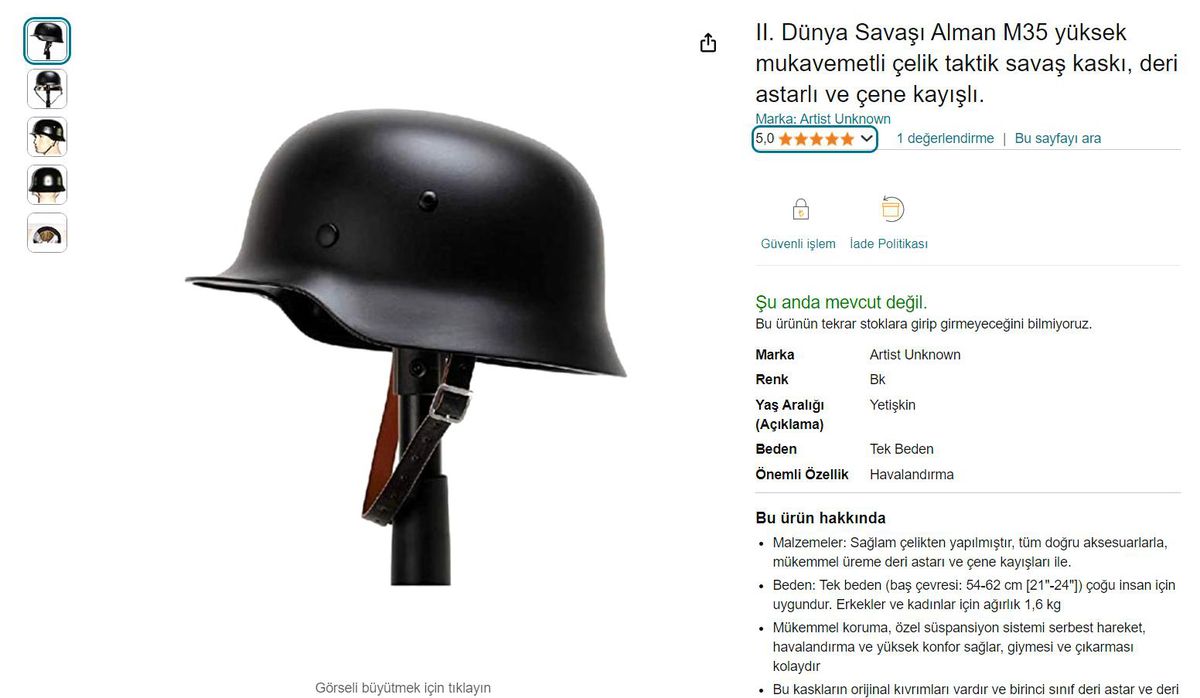The width and height of the screenshot is (1200, 698).
Task: Click the İade Politikası return icon
Action: 892,209
